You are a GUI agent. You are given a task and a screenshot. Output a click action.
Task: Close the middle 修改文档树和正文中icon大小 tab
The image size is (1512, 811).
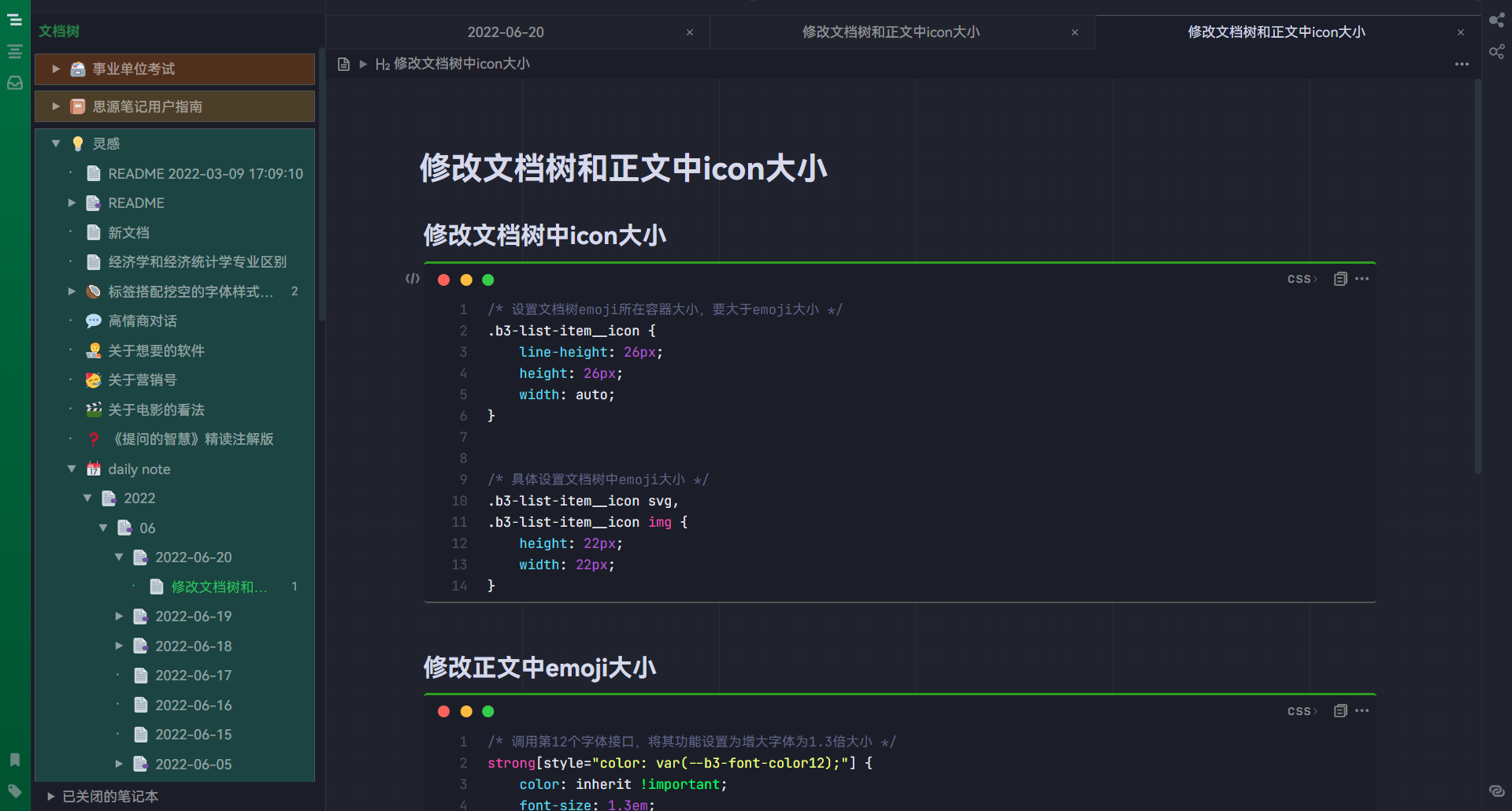(x=1075, y=32)
